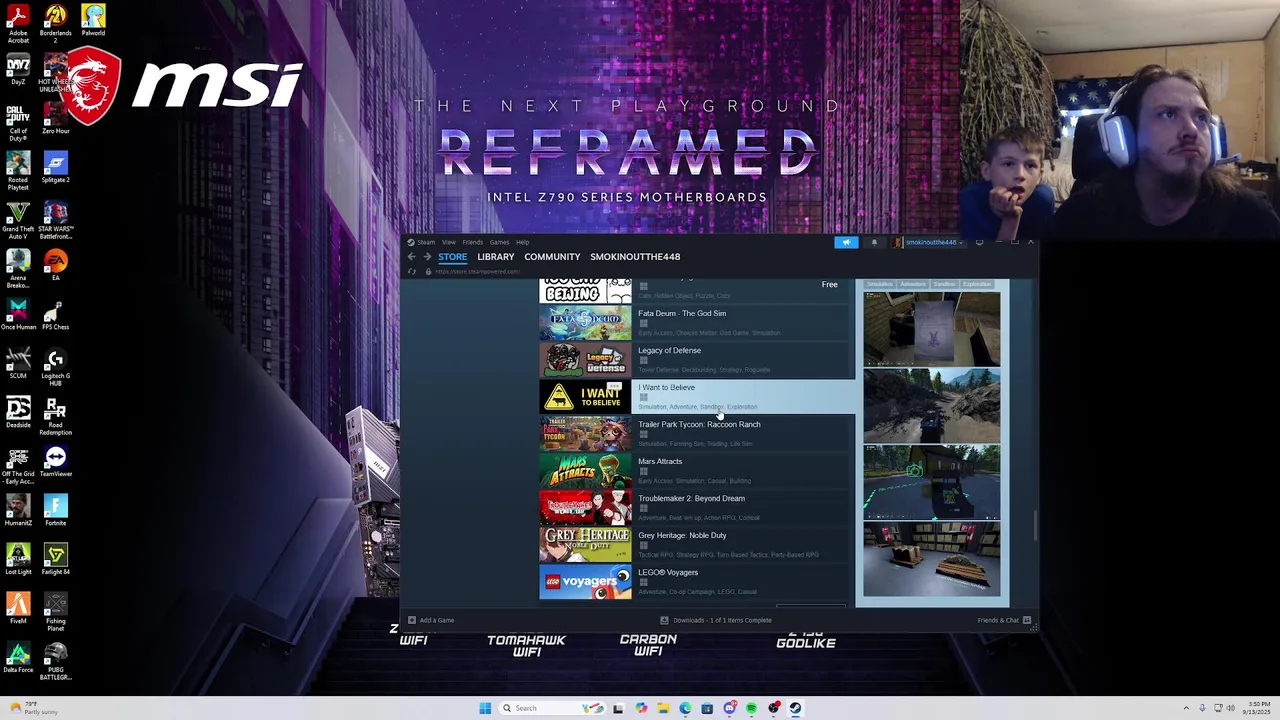Viewport: 1280px width, 720px height.
Task: Click the Exploration tag in preview panel
Action: pos(977,285)
